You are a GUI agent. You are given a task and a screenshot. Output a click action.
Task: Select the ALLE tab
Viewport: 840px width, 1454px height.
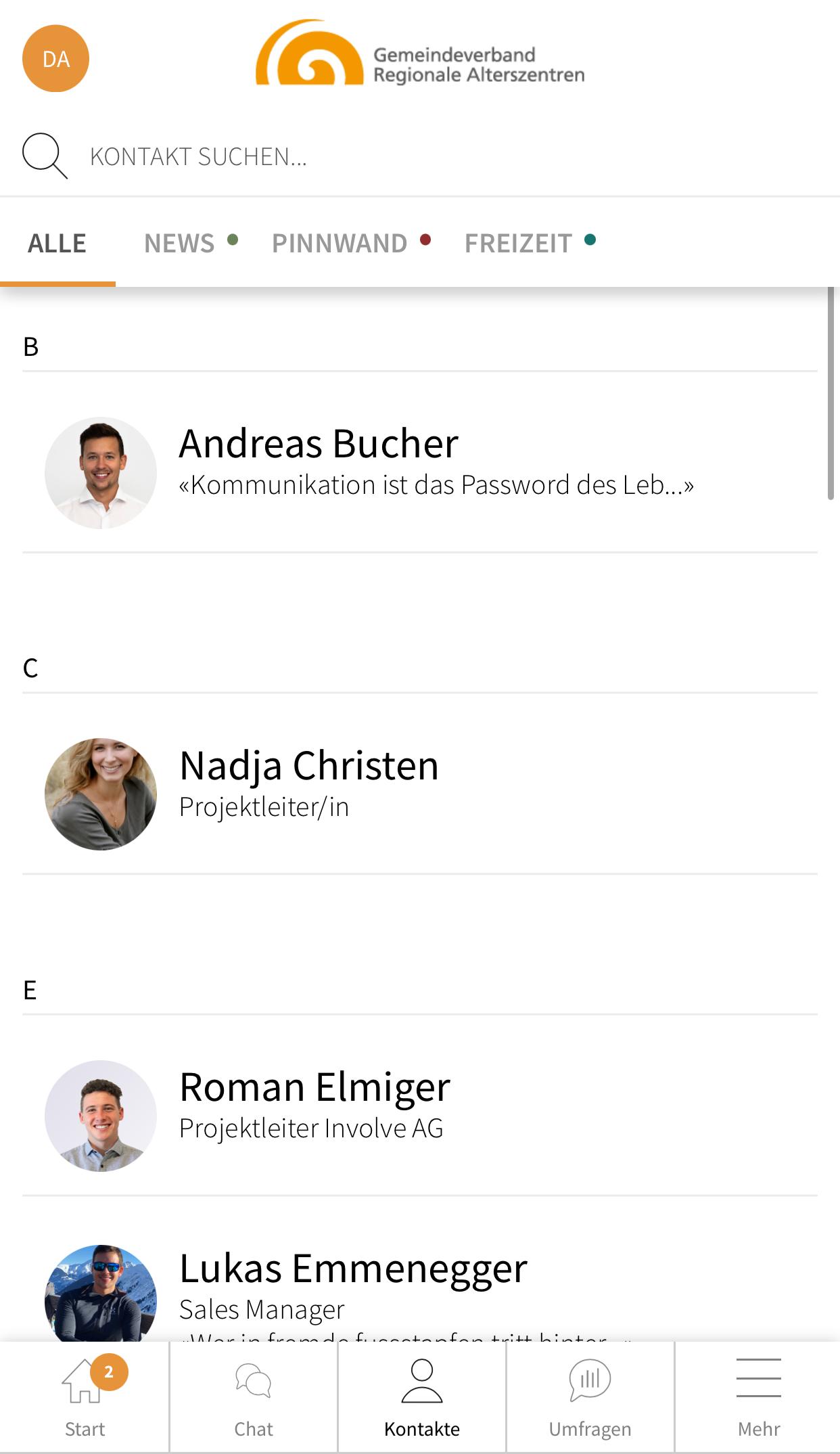click(57, 243)
